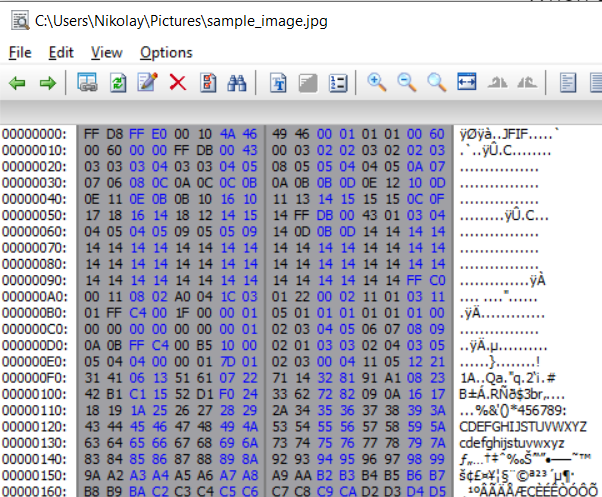Click the green back arrow icon
This screenshot has width=602, height=497.
[x=17, y=83]
